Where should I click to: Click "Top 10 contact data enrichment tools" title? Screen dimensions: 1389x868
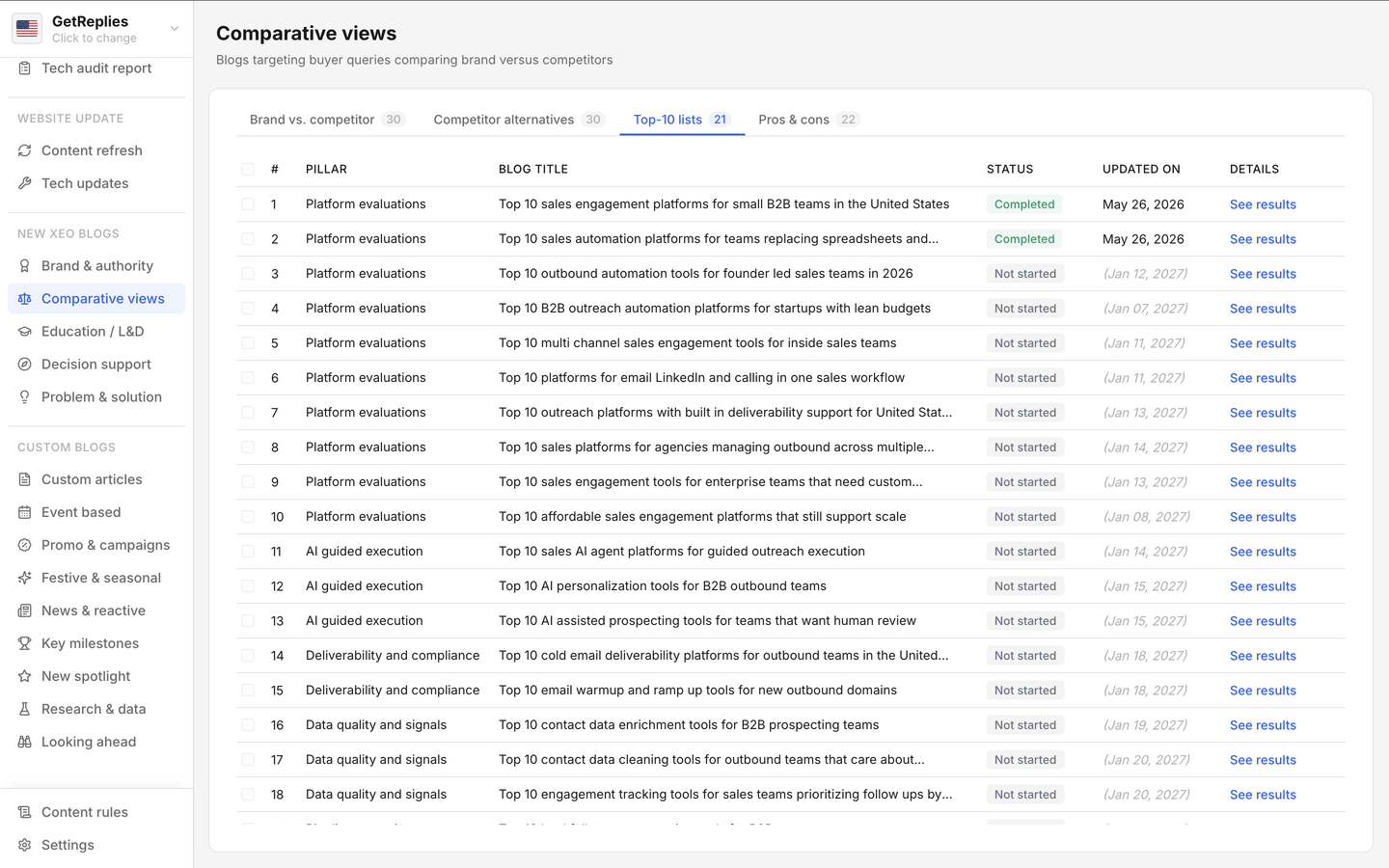(689, 725)
